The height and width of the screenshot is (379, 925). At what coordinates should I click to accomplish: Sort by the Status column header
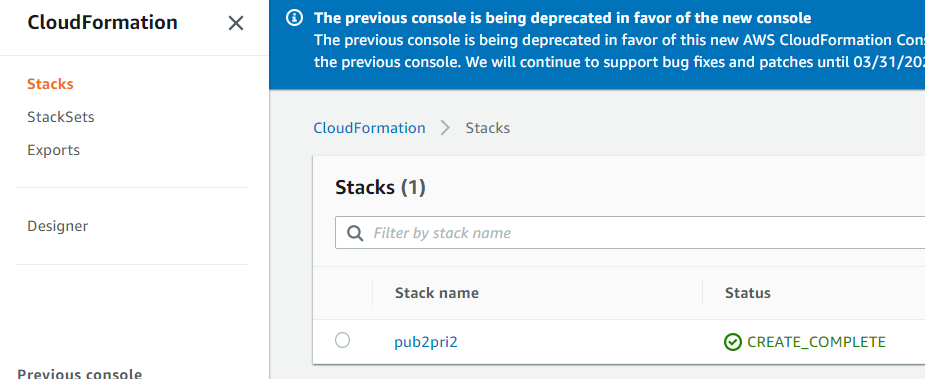[x=747, y=293]
